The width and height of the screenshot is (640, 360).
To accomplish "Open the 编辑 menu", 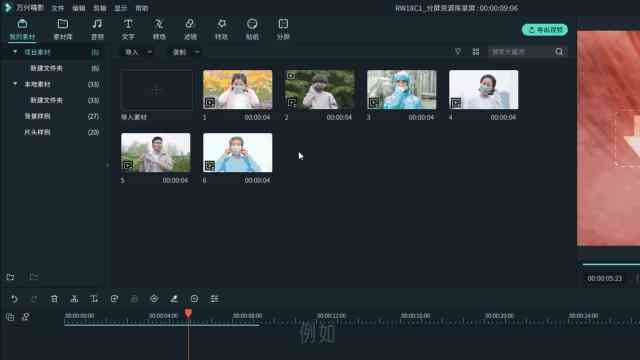I will tap(79, 8).
